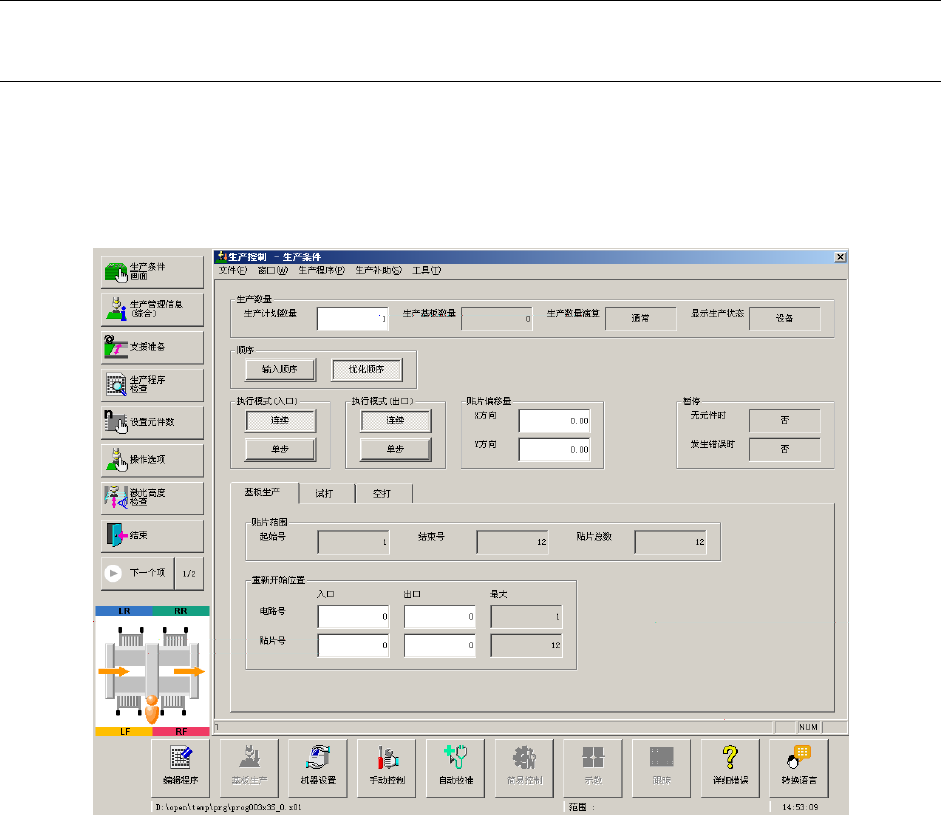Click the 贴片总数 value field
The width and height of the screenshot is (941, 815).
click(670, 542)
